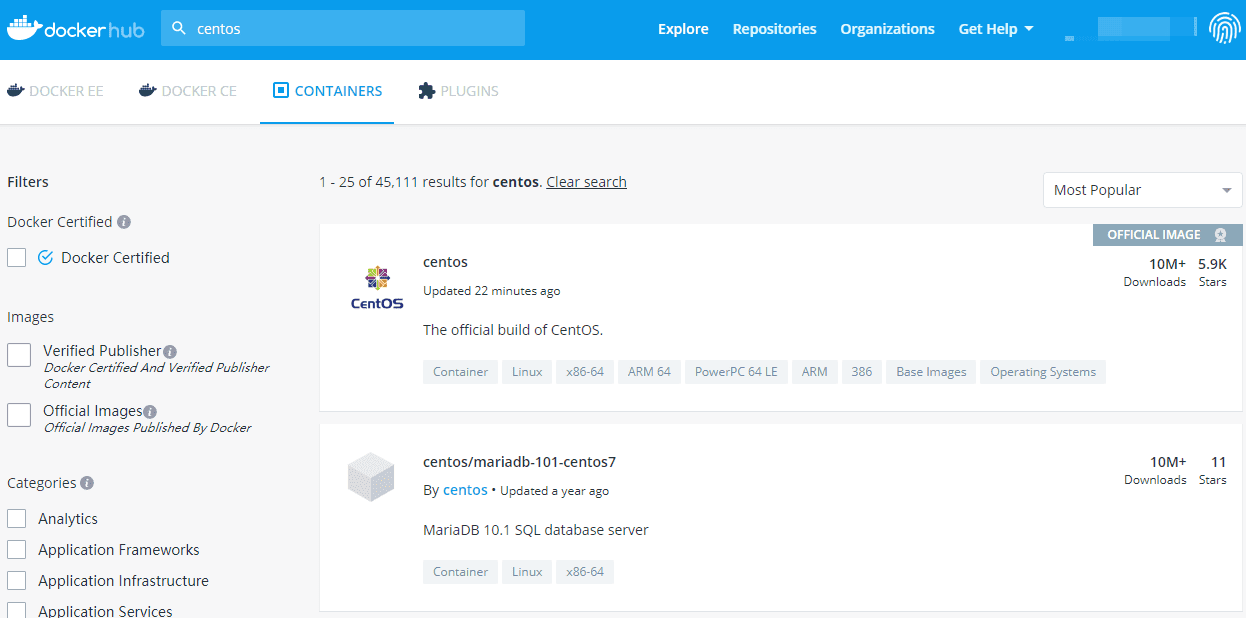Check the Analytics category checkbox
This screenshot has height=618, width=1246.
point(16,519)
